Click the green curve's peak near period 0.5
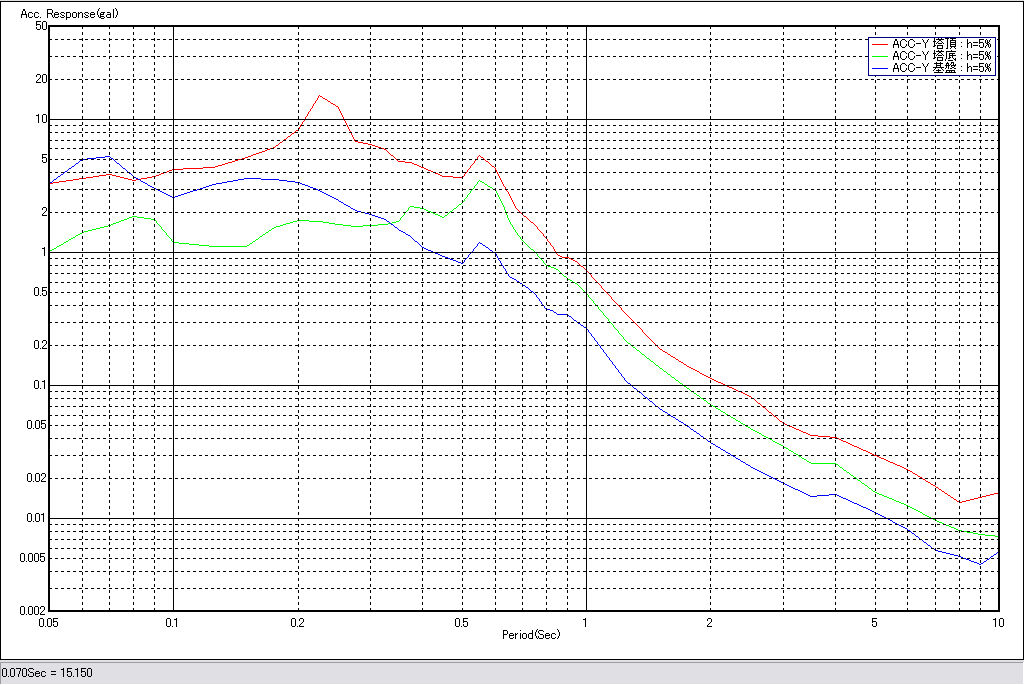The height and width of the screenshot is (685, 1024). tap(481, 181)
